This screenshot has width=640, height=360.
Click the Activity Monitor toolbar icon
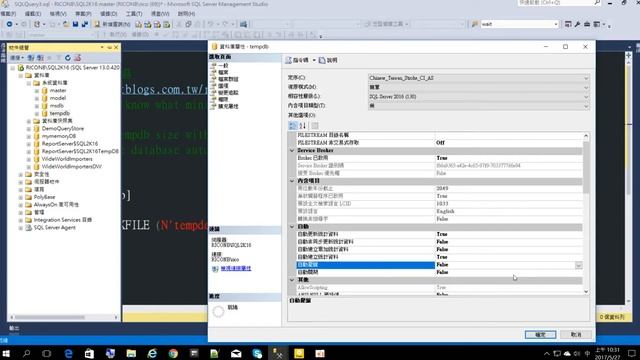coord(243,24)
